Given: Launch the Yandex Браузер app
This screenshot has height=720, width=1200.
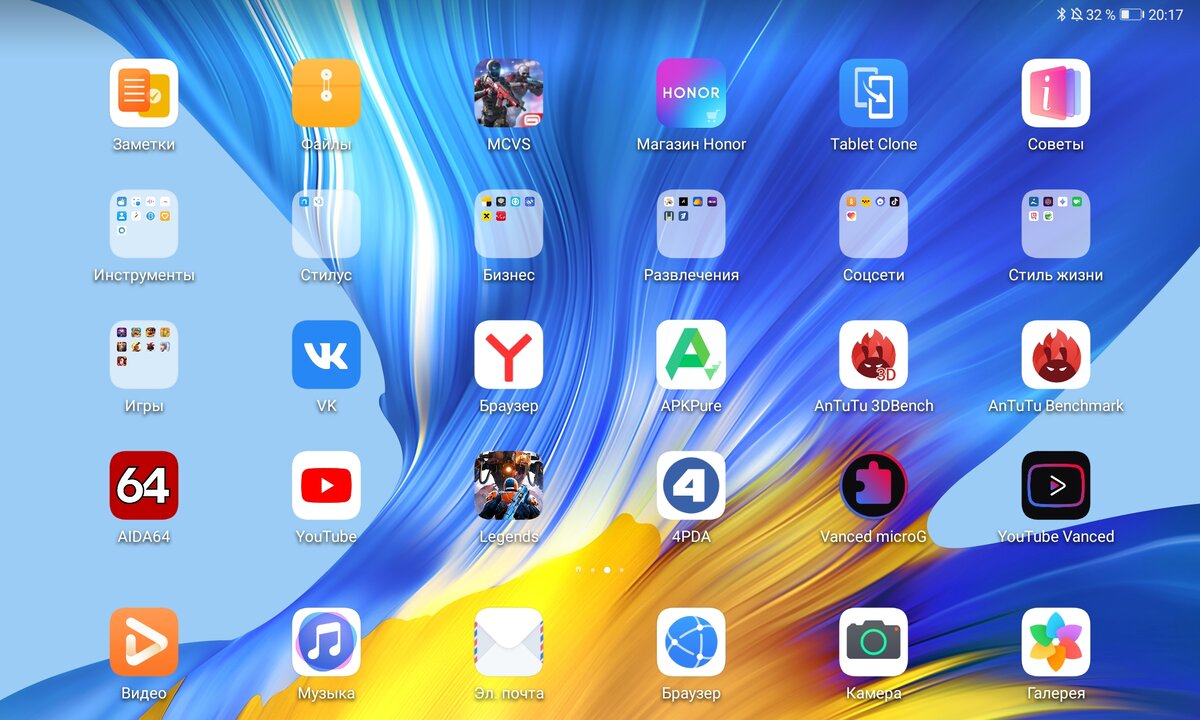Looking at the screenshot, I should pos(508,355).
